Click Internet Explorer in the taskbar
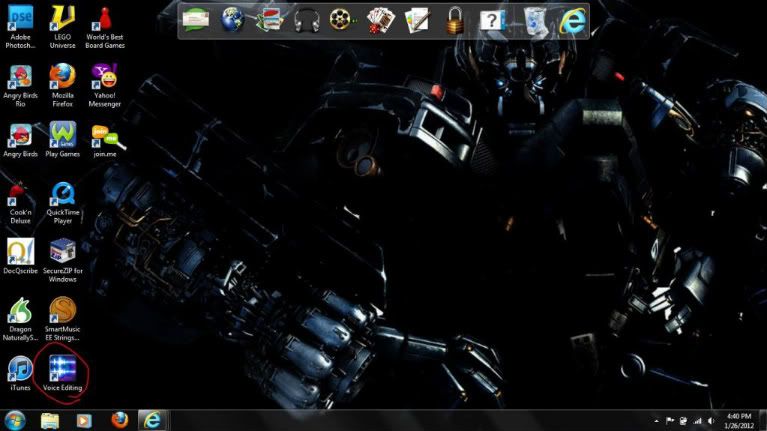Image resolution: width=767 pixels, height=431 pixels. click(154, 419)
